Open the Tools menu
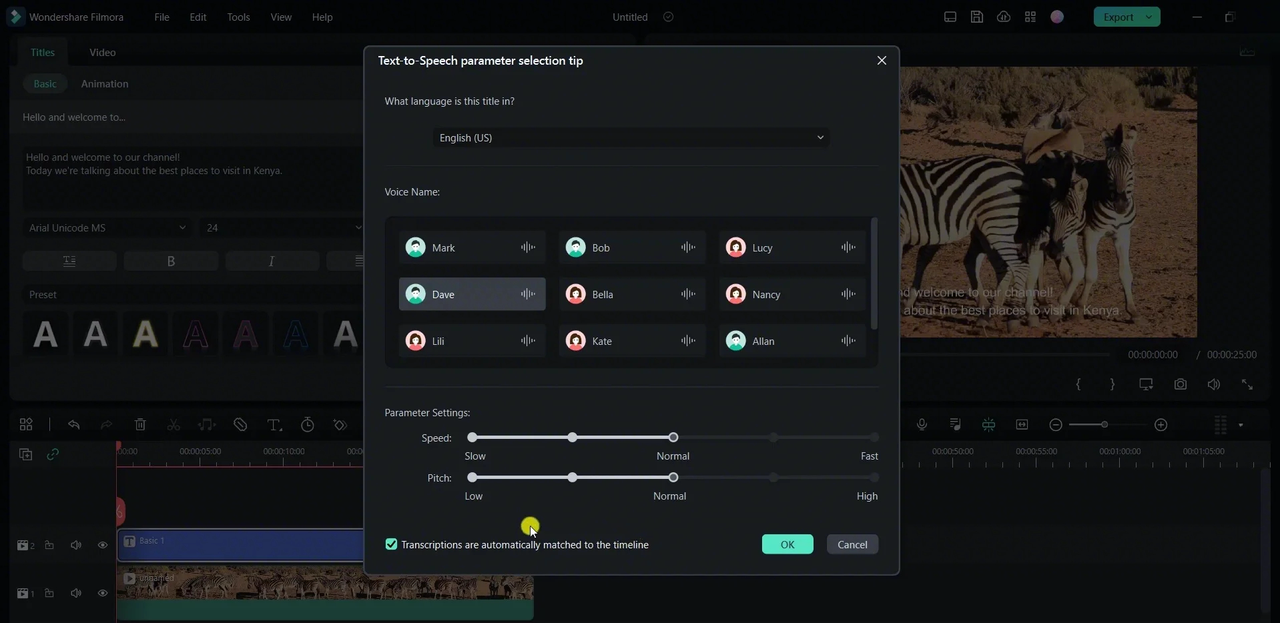This screenshot has height=623, width=1280. (x=238, y=17)
